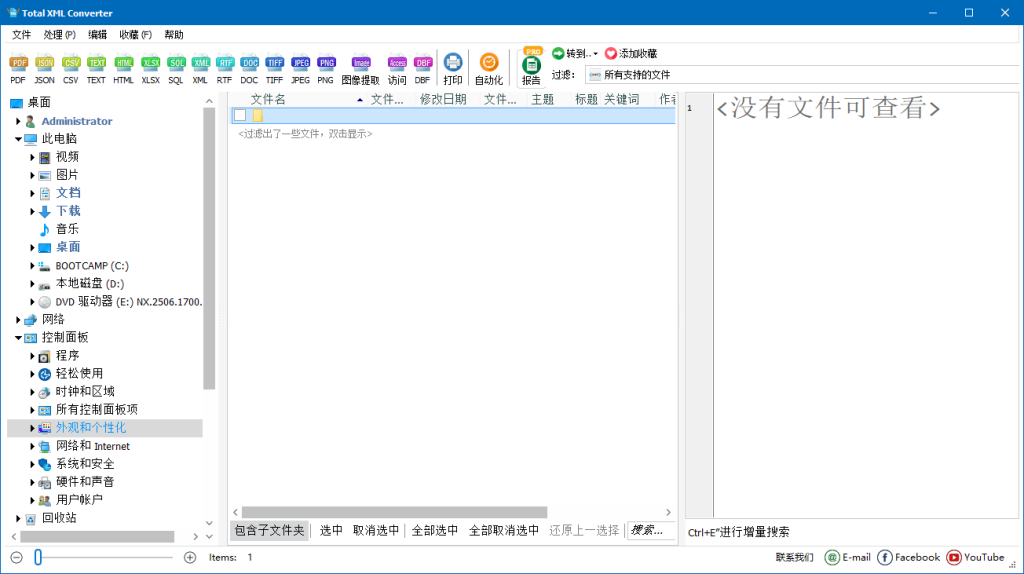The image size is (1024, 574).
Task: Convert to PDF format icon
Action: coord(18,69)
